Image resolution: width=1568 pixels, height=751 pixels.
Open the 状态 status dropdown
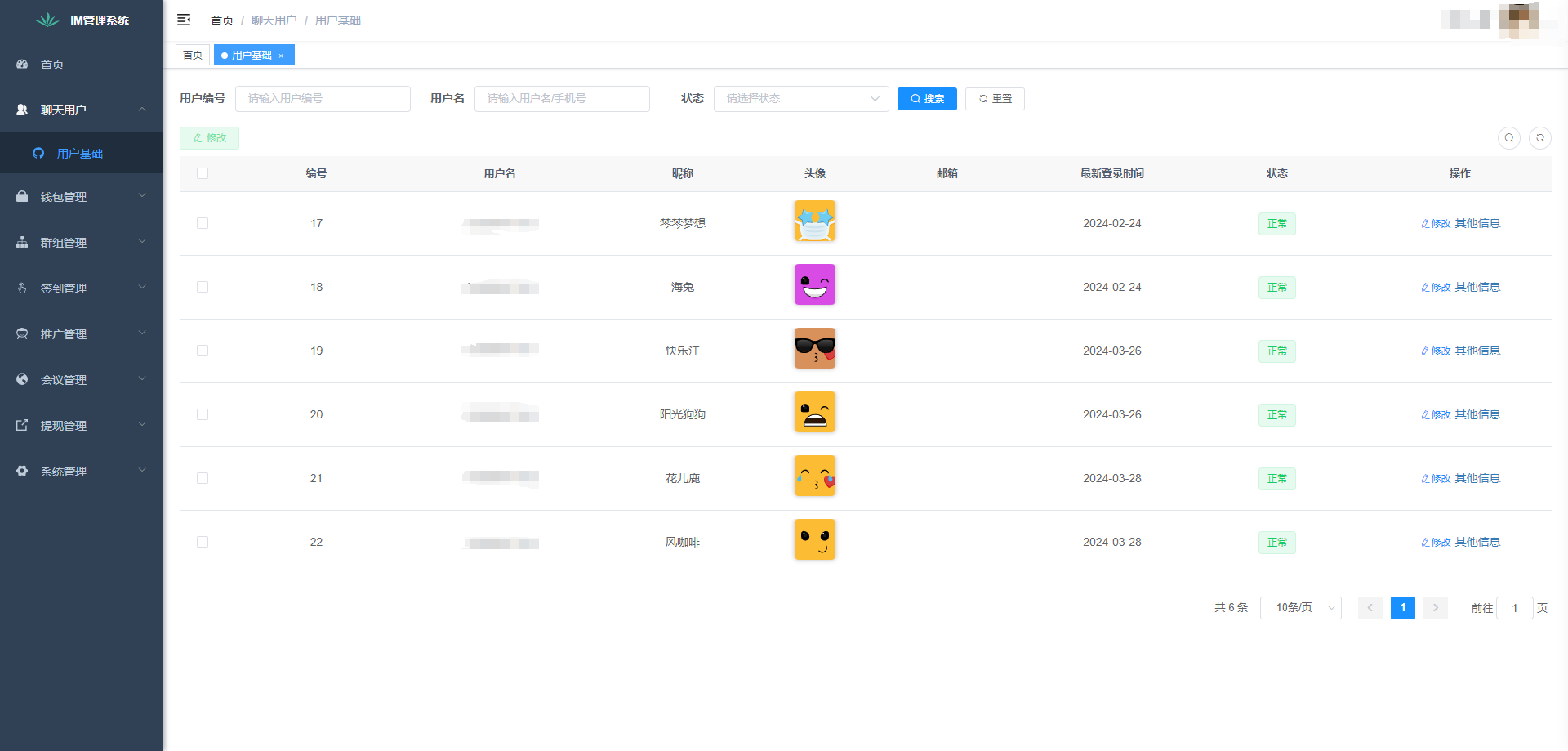pos(800,98)
